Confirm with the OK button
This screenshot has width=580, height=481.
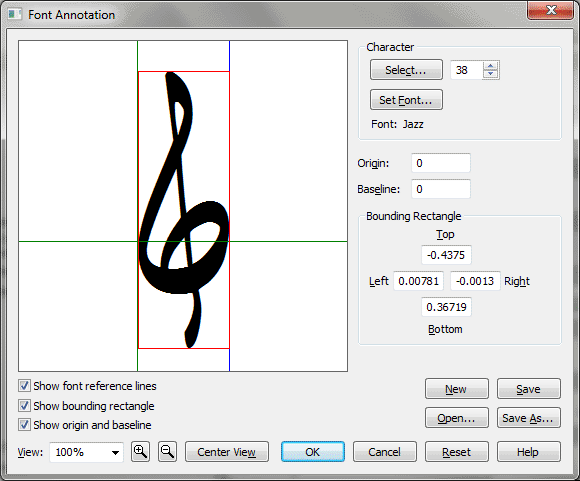pos(313,452)
